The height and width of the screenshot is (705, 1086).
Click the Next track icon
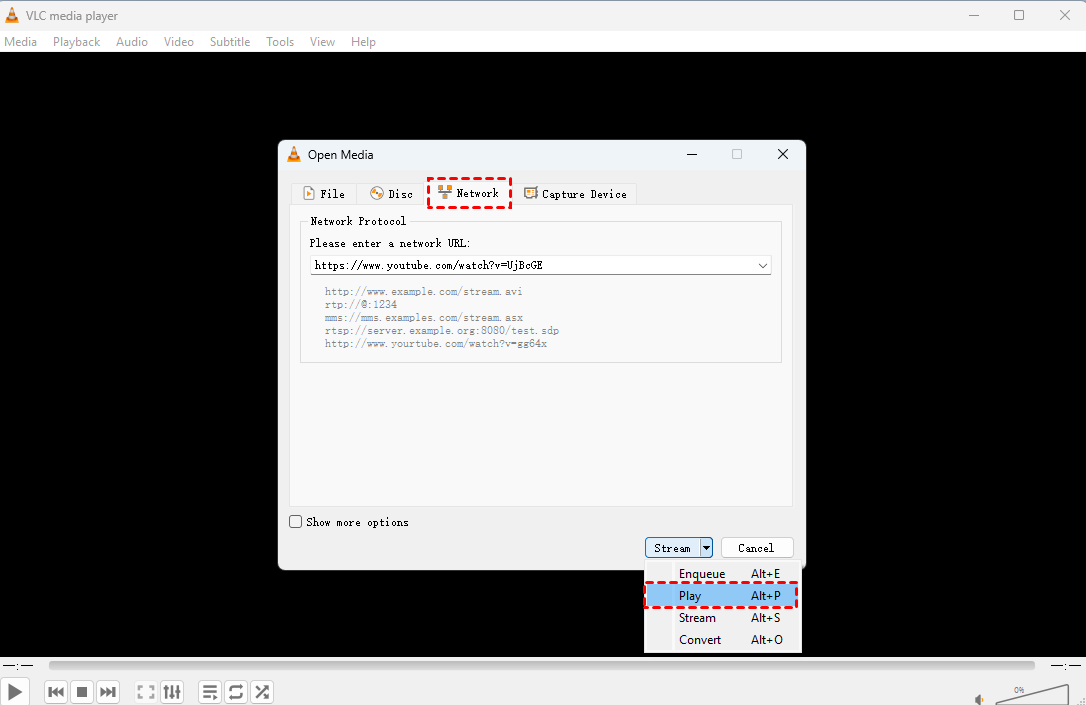click(108, 691)
